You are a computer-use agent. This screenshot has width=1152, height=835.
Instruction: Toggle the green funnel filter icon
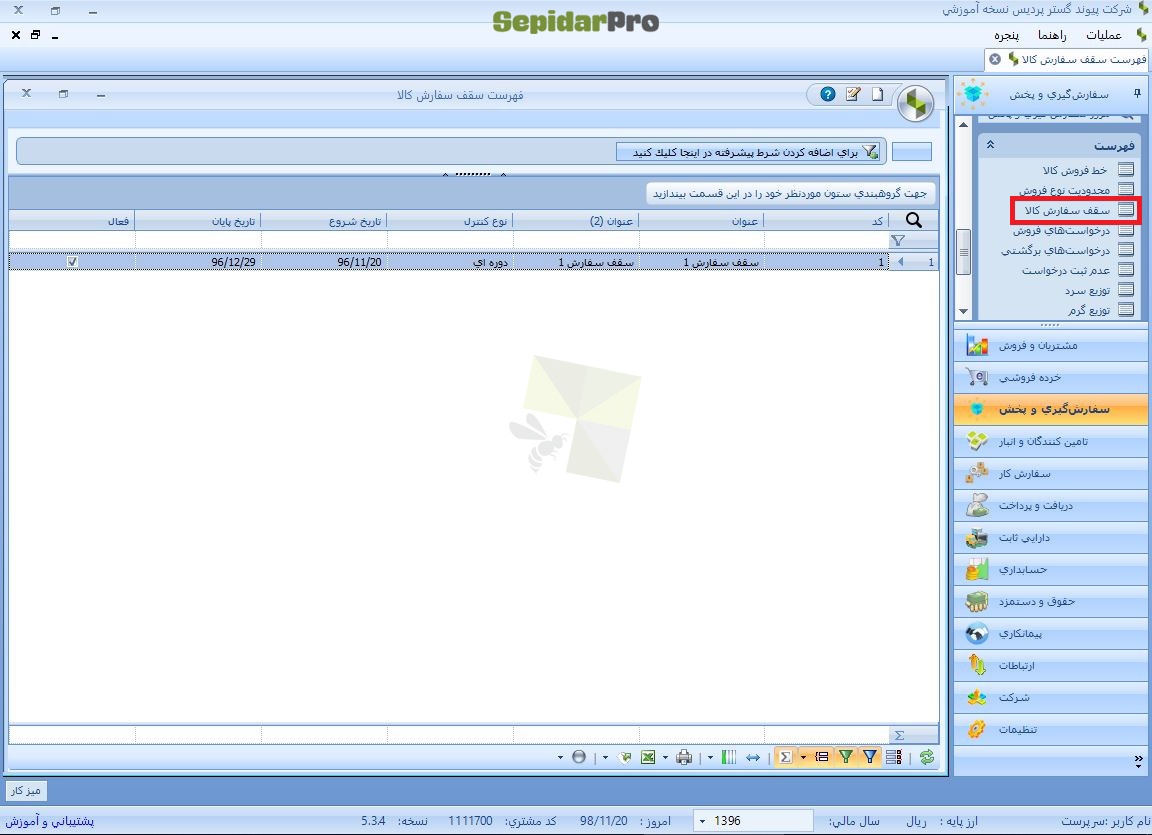pyautogui.click(x=846, y=757)
